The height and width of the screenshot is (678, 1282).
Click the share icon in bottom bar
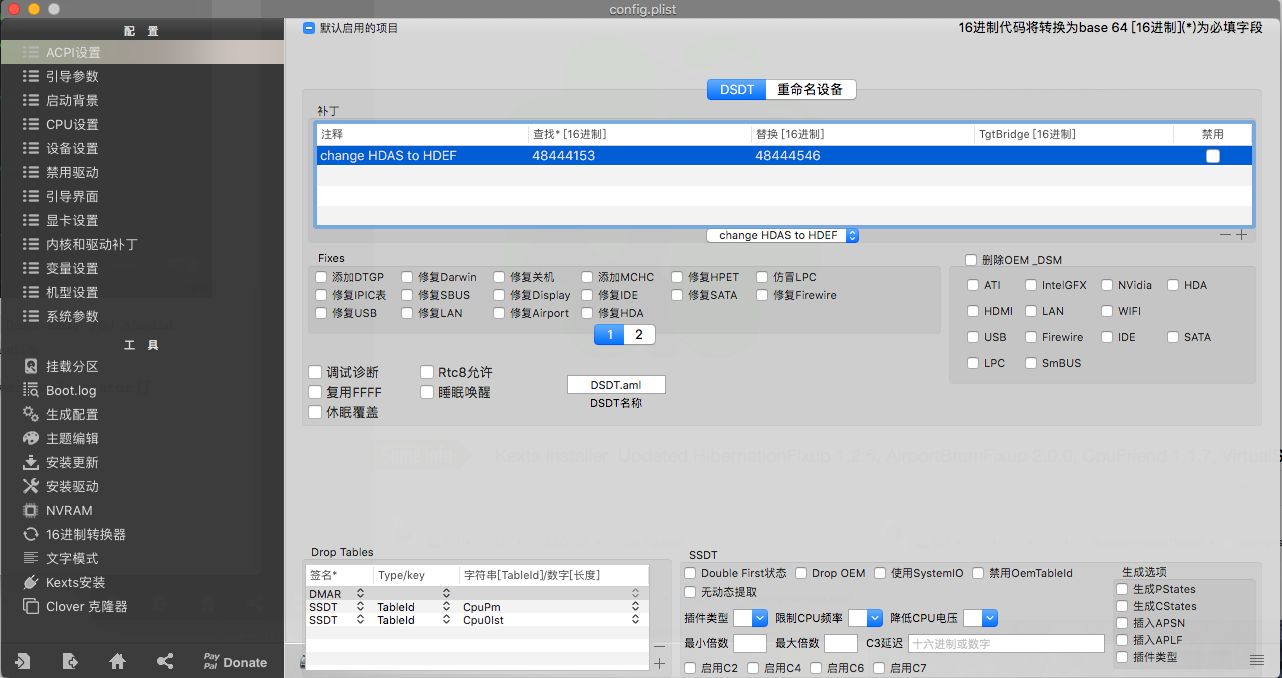tap(165, 661)
